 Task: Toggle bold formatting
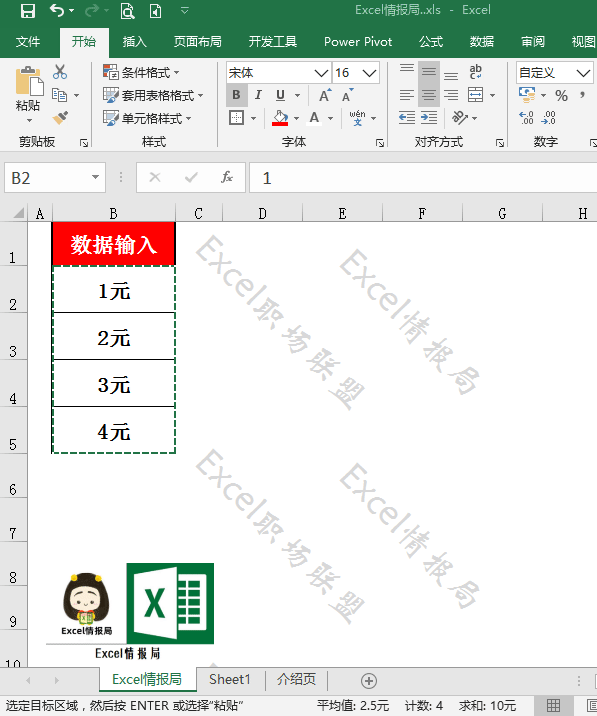click(236, 95)
